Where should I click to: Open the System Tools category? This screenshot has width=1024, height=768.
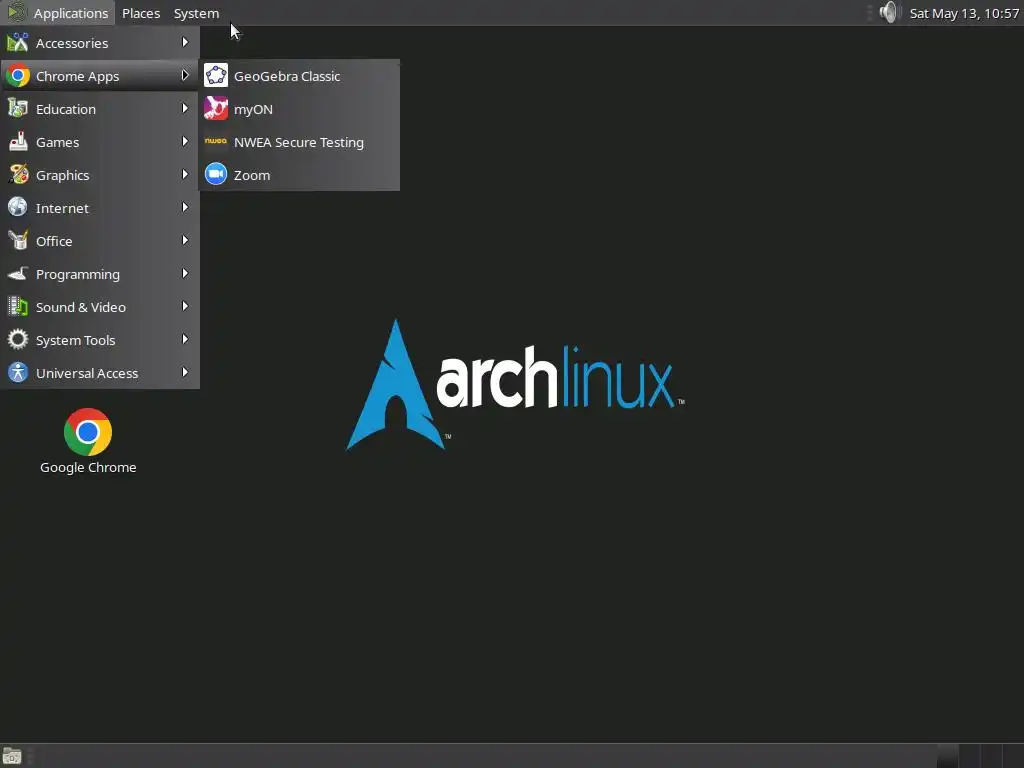[100, 340]
